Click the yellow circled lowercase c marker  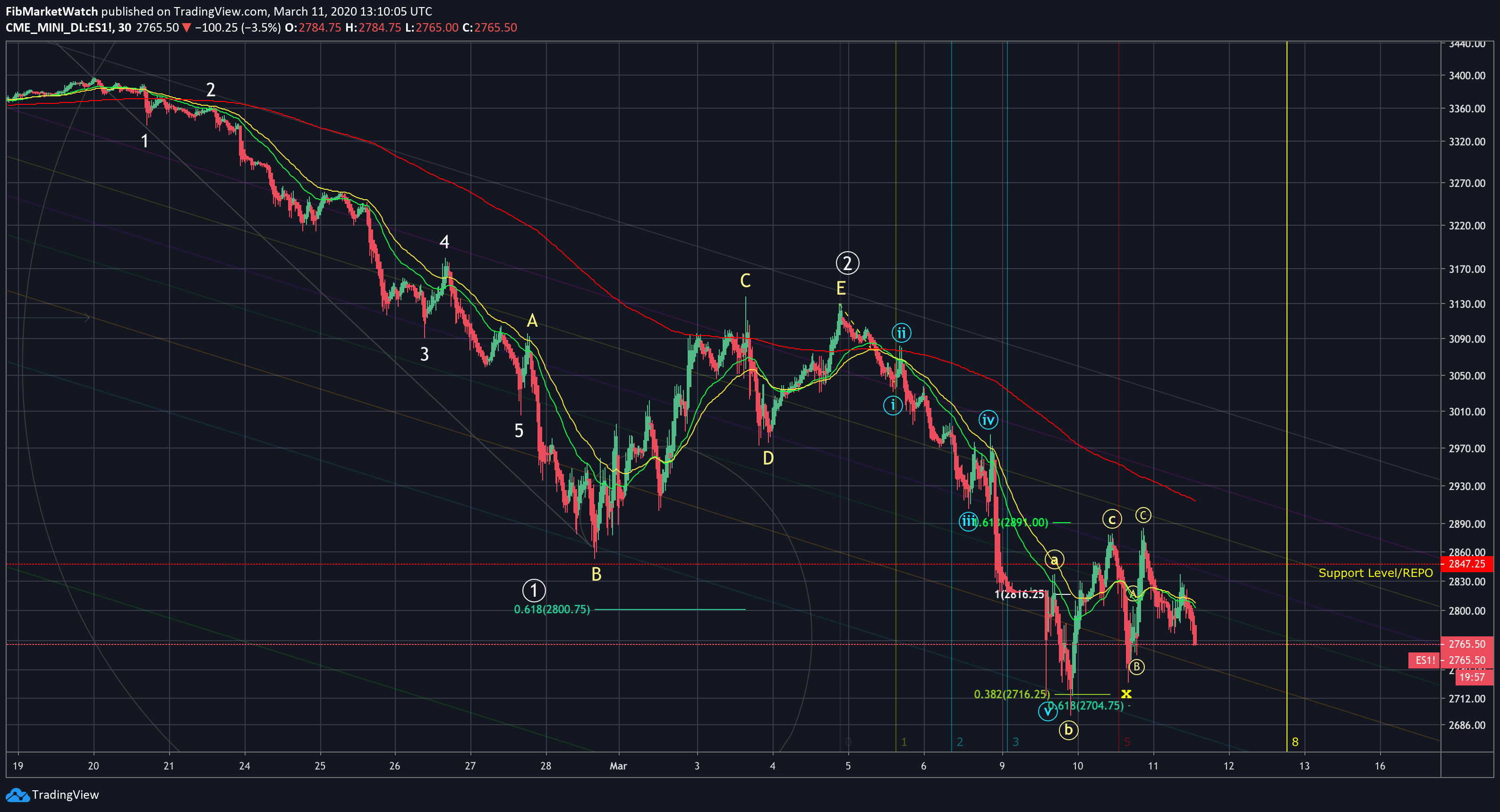tap(1112, 519)
